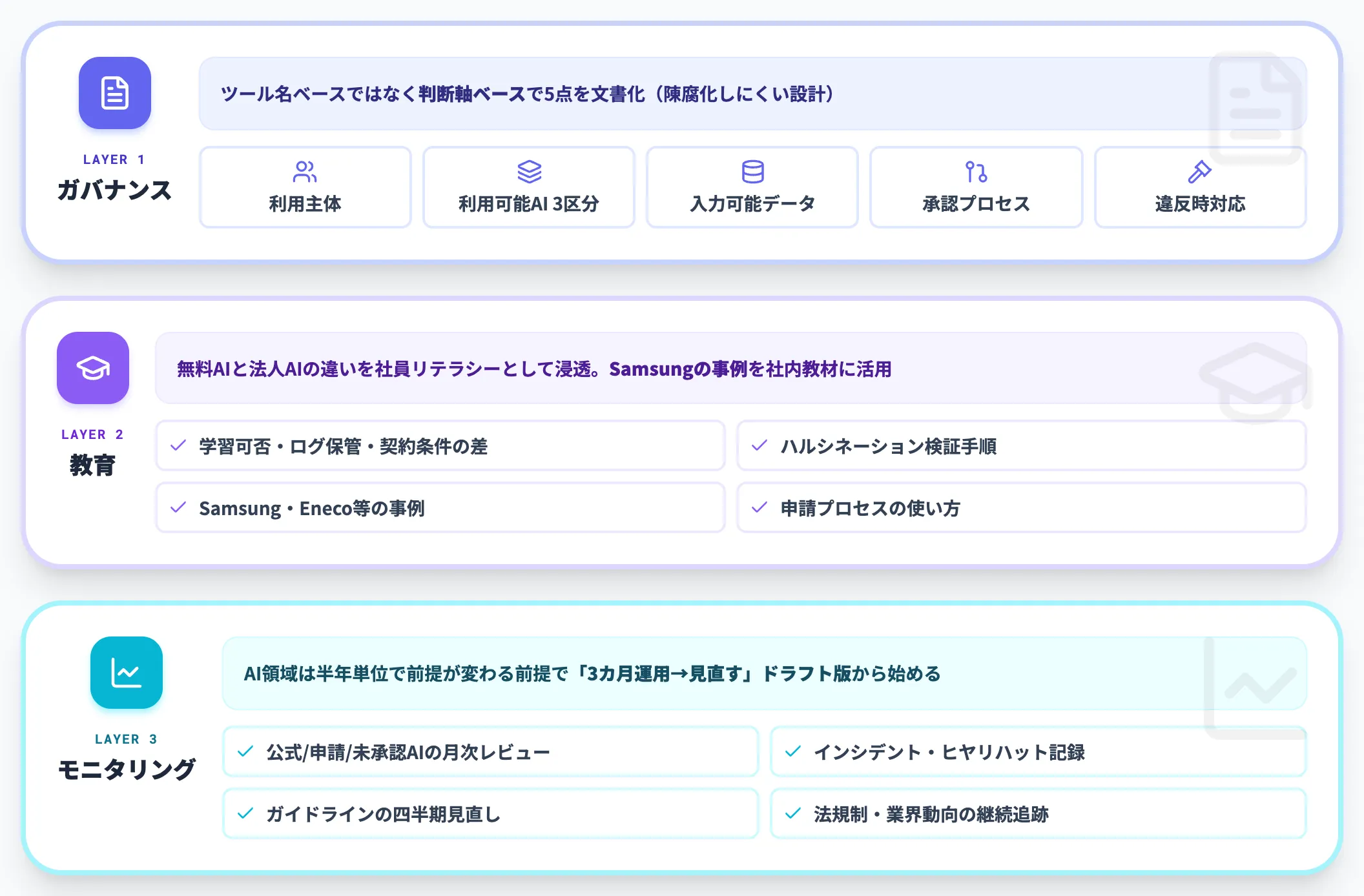
Task: Click checkmark beside 申請プロセスの使い方
Action: tap(759, 507)
